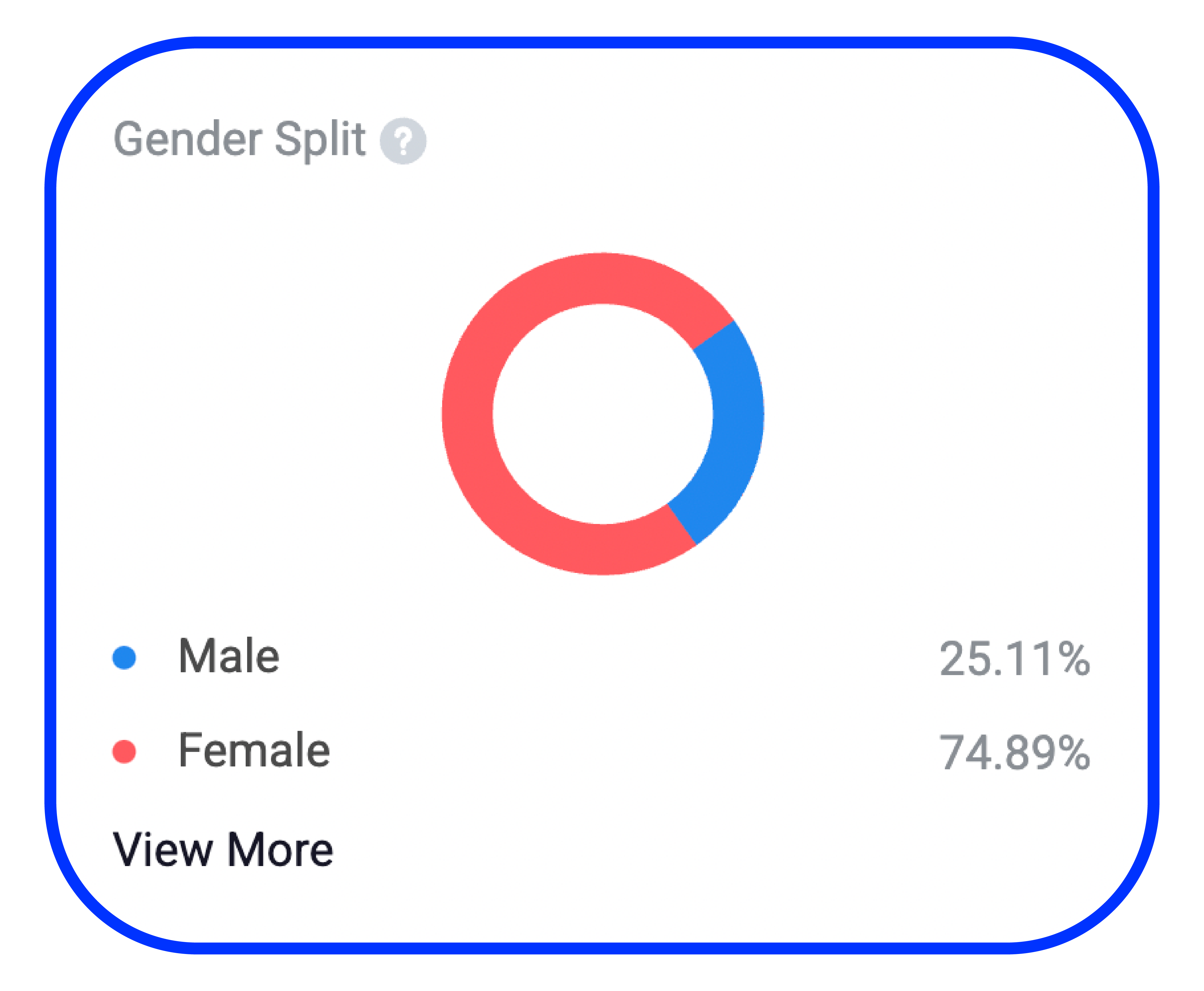Screen dimensions: 1204x991
Task: Click the percent sign after 25.11
Action: point(1073,659)
